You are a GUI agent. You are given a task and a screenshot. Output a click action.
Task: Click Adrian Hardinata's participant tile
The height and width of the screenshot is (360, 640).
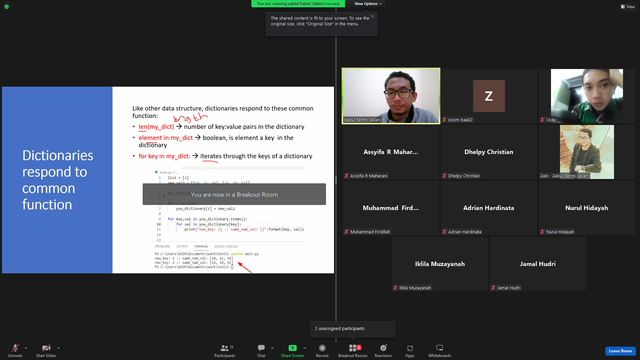point(489,208)
